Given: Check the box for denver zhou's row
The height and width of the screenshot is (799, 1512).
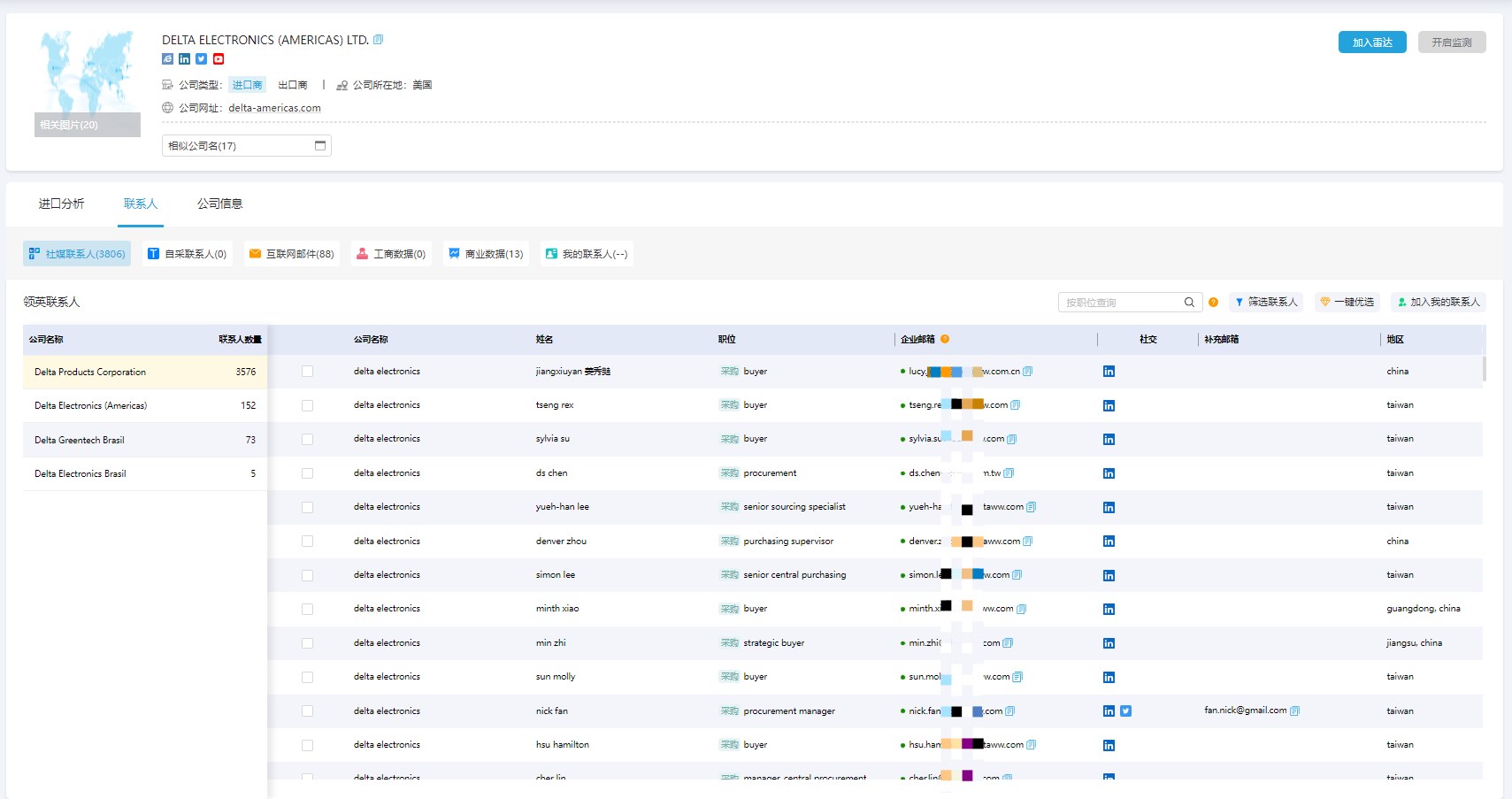Looking at the screenshot, I should click(307, 542).
